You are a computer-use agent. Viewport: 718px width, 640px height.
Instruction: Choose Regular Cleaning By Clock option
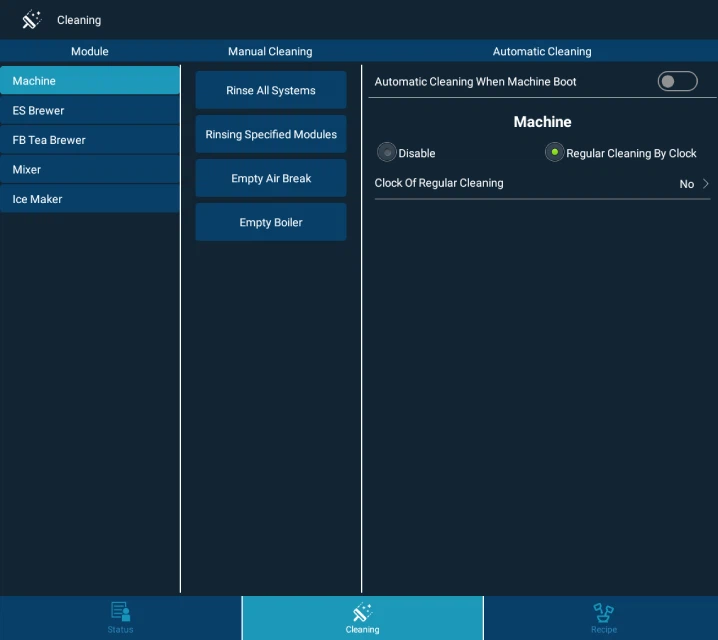(x=554, y=153)
